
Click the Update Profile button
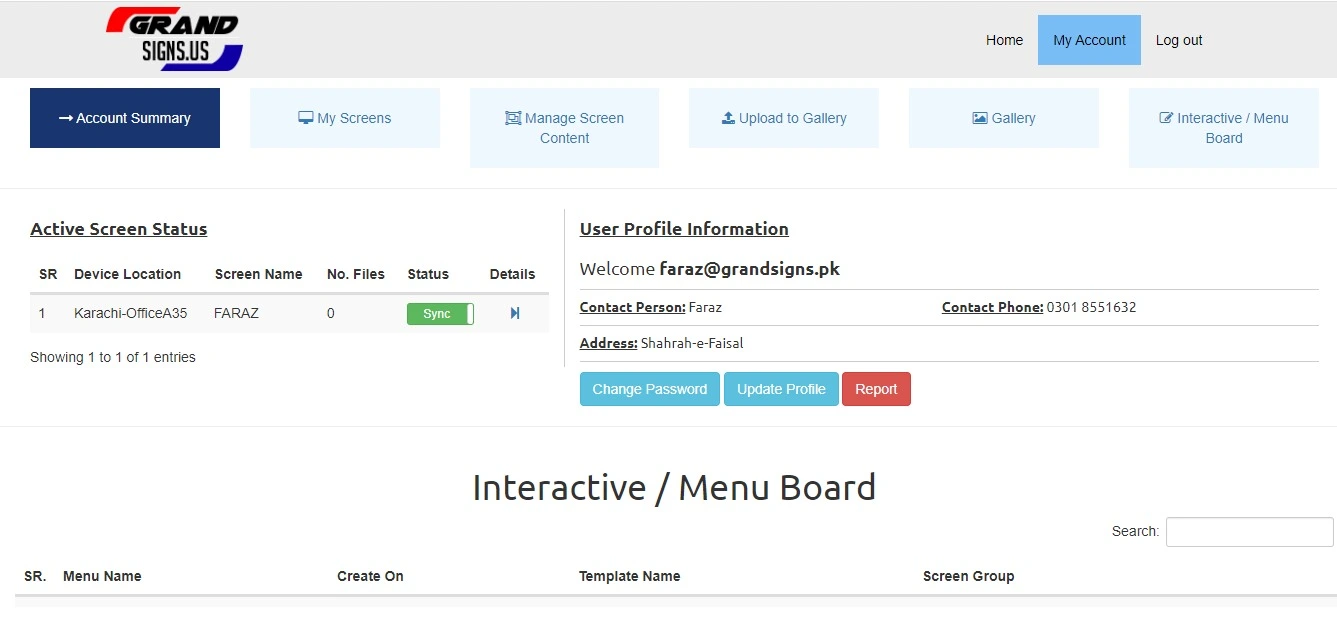[x=781, y=389]
